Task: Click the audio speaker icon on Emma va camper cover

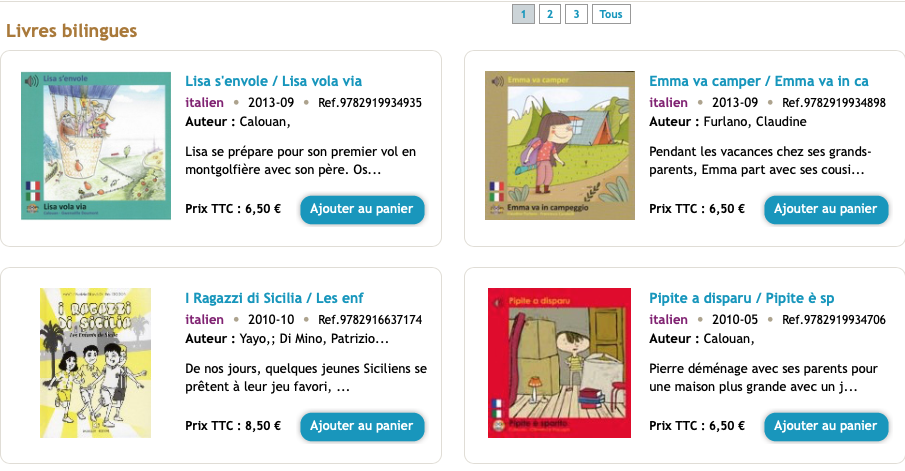Action: (492, 80)
